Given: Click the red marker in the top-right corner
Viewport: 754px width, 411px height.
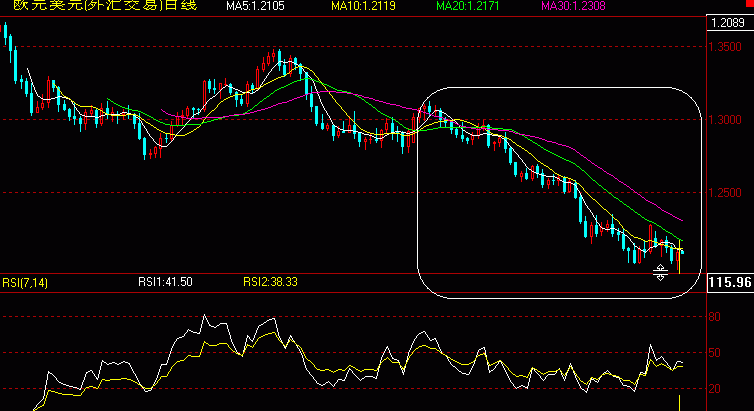Looking at the screenshot, I should coord(750,3).
